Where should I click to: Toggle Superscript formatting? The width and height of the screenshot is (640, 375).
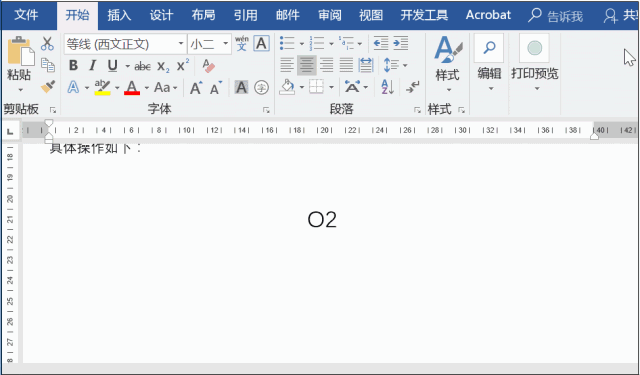tap(182, 65)
